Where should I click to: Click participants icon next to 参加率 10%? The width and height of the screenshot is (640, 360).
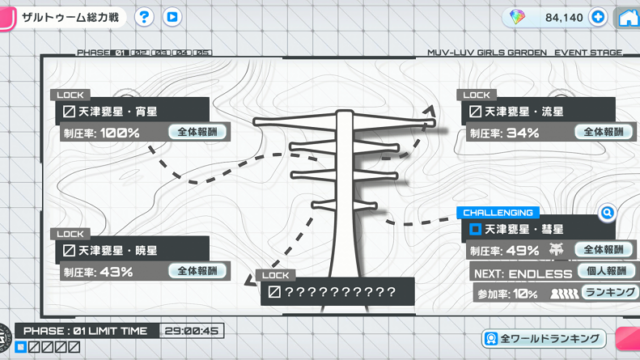click(564, 294)
